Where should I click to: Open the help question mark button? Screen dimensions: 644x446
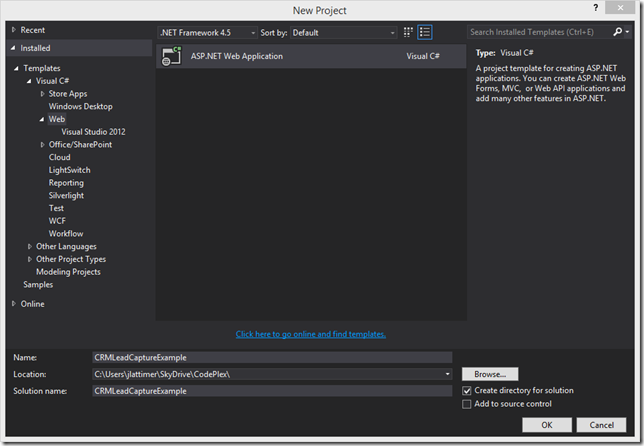(x=596, y=8)
